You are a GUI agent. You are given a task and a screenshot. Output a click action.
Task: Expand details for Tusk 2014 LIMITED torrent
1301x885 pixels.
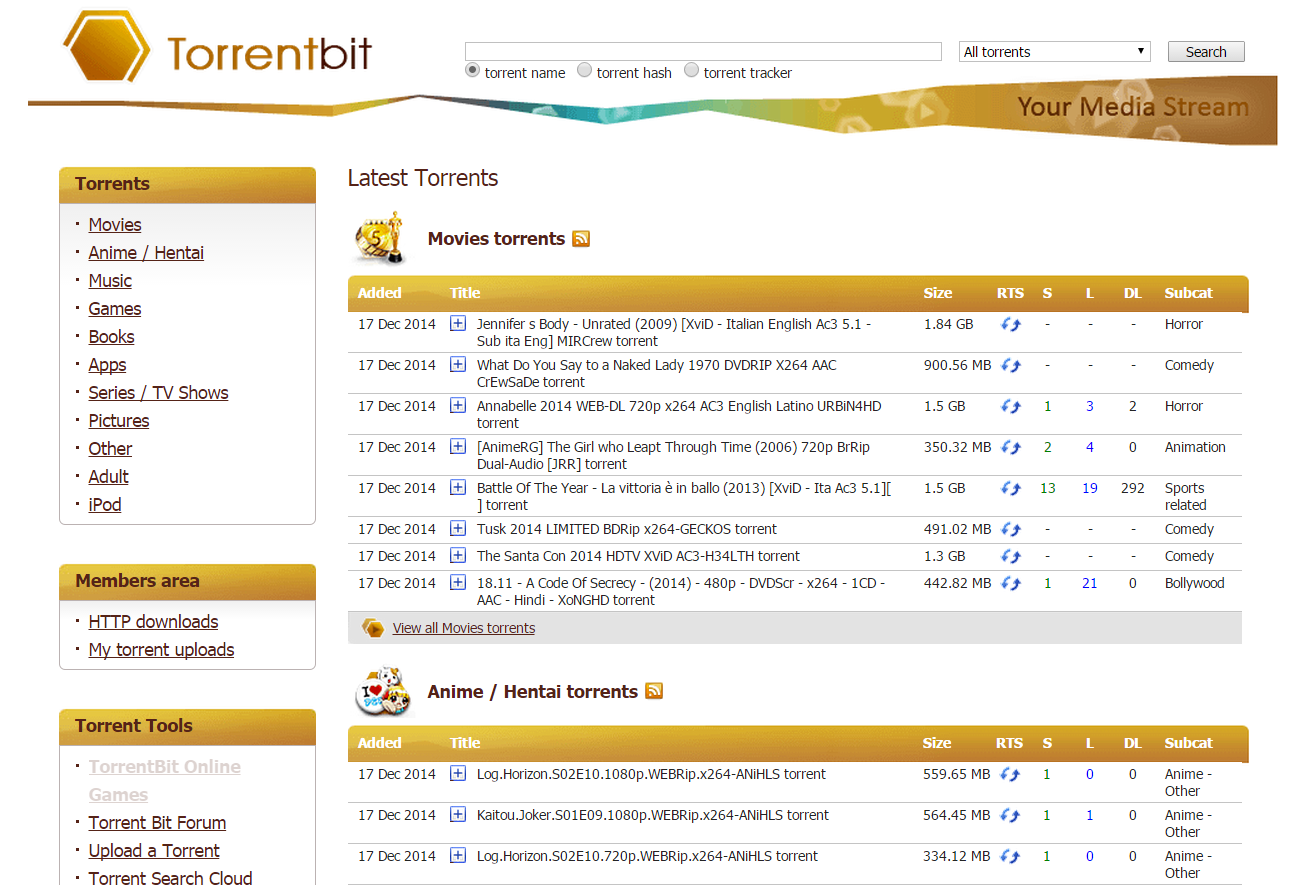[458, 528]
